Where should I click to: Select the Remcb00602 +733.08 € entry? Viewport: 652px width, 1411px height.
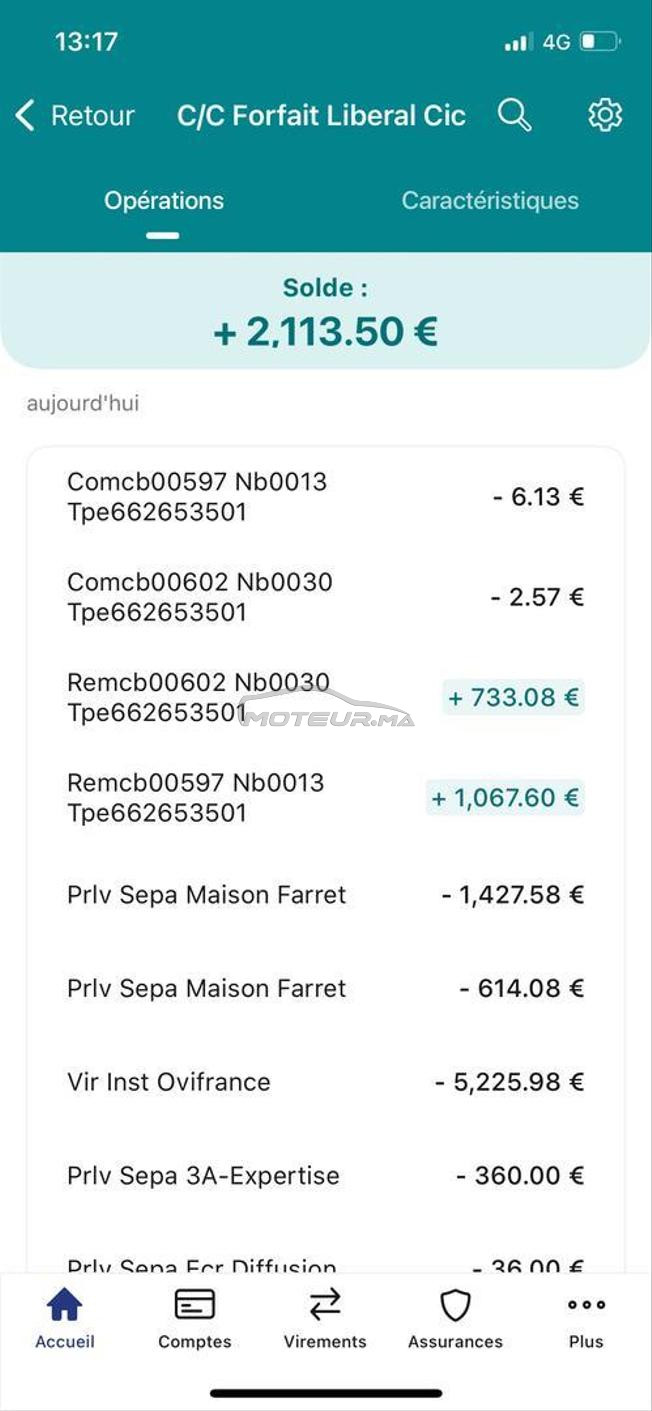pos(326,697)
